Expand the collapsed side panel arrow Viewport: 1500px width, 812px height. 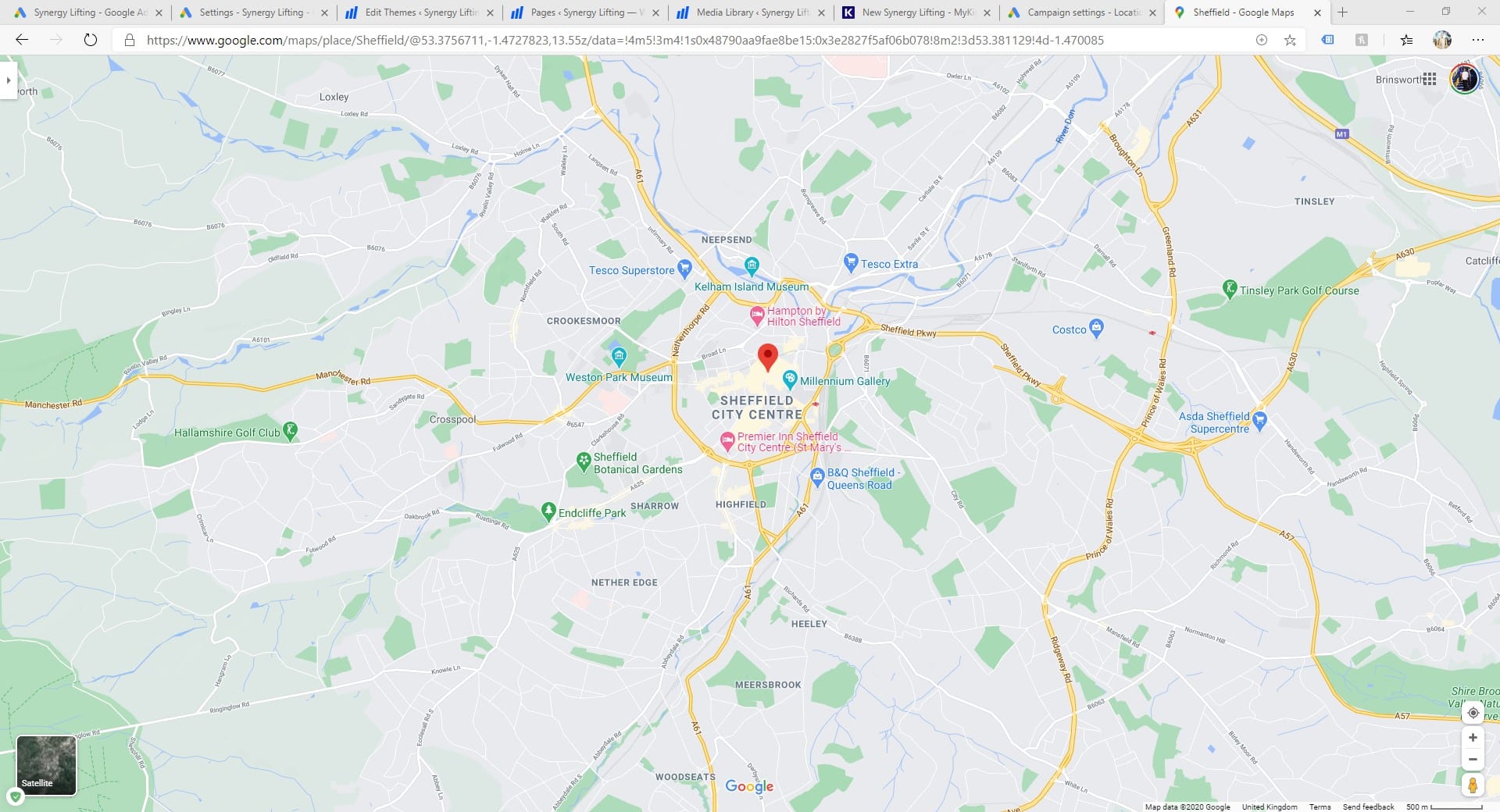coord(9,80)
